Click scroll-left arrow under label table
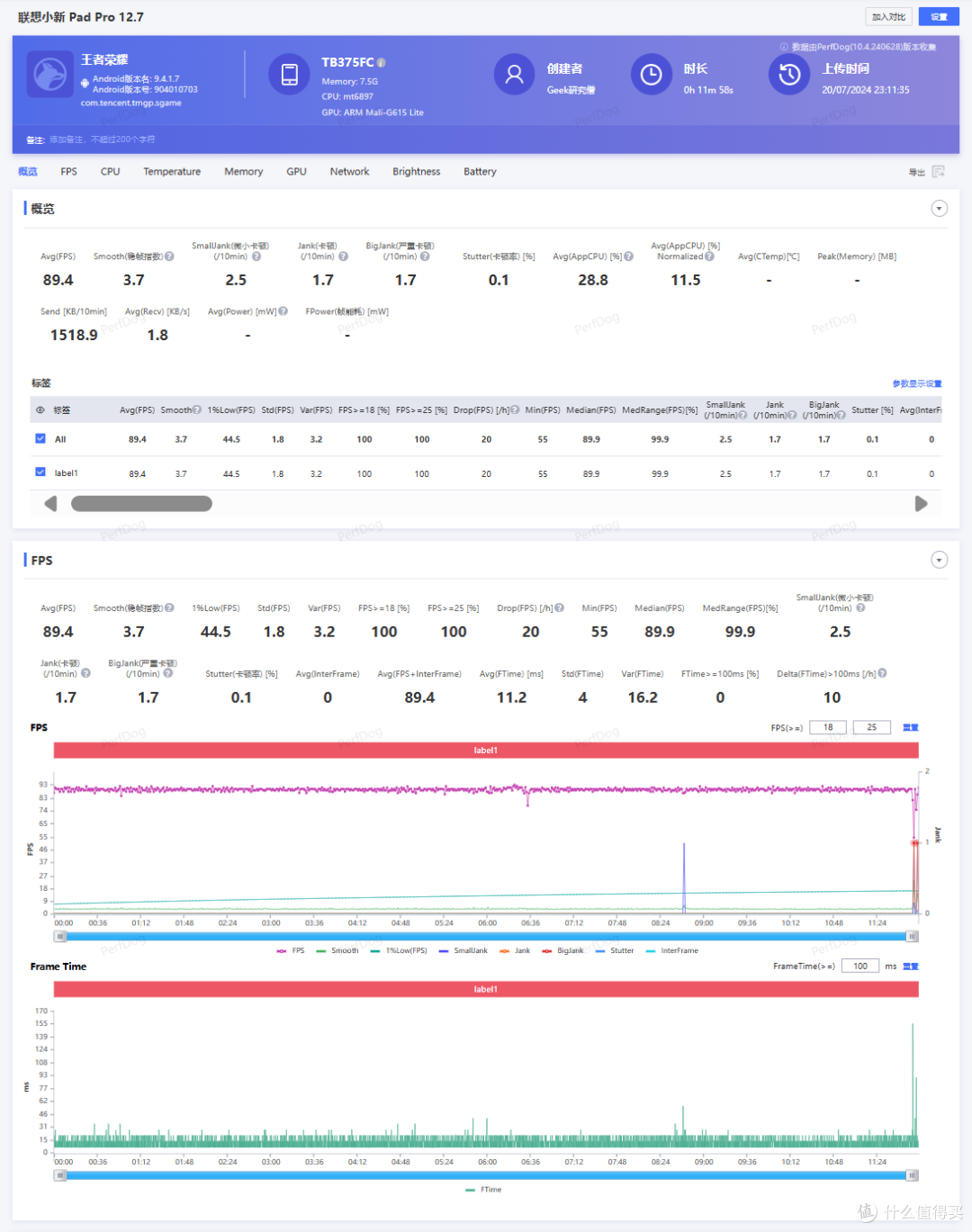Viewport: 972px width, 1232px height. point(50,504)
